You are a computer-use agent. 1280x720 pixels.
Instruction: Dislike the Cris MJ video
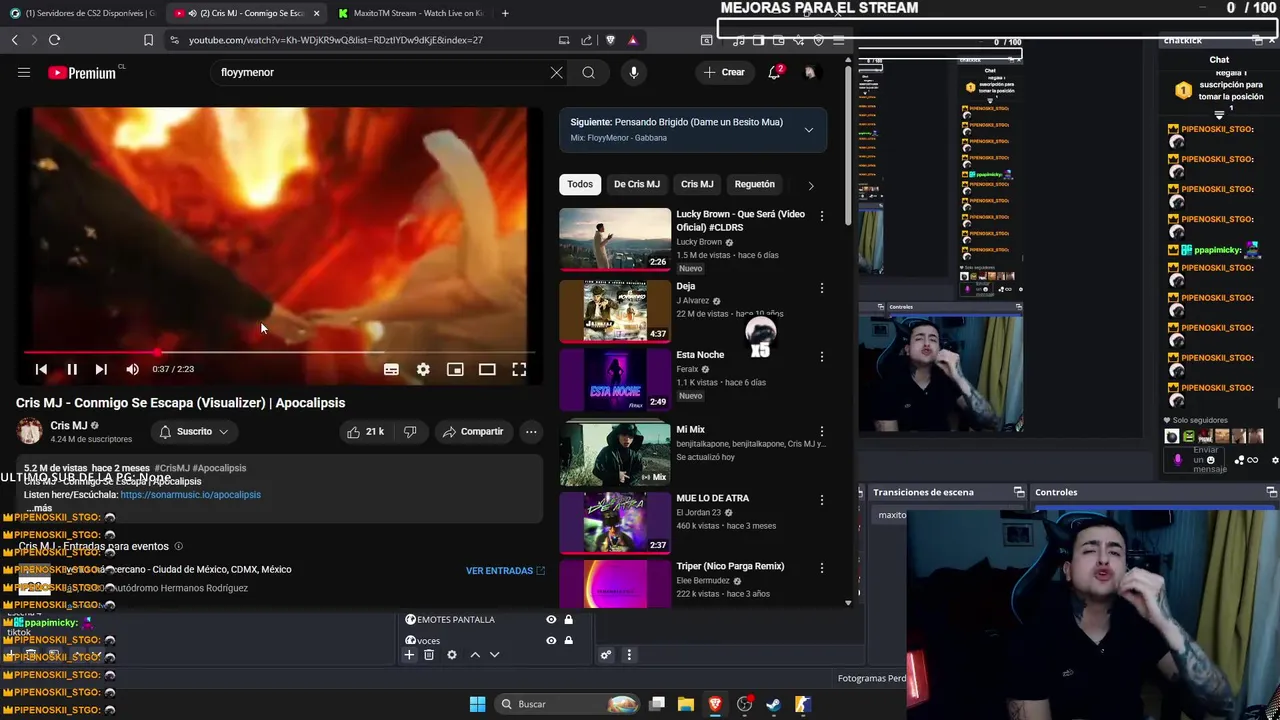point(410,431)
